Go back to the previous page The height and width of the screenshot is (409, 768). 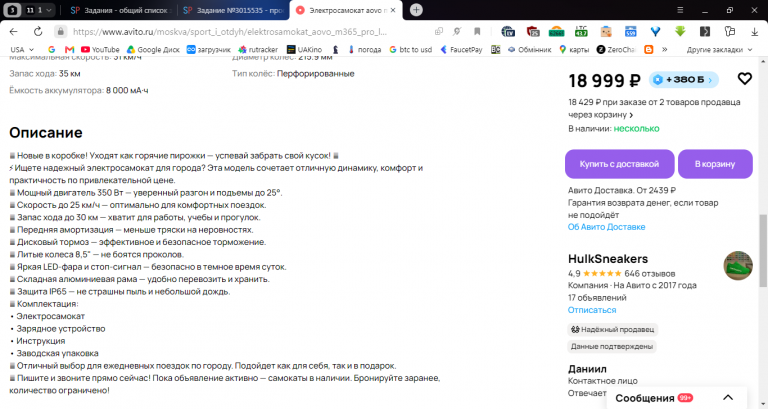13,31
